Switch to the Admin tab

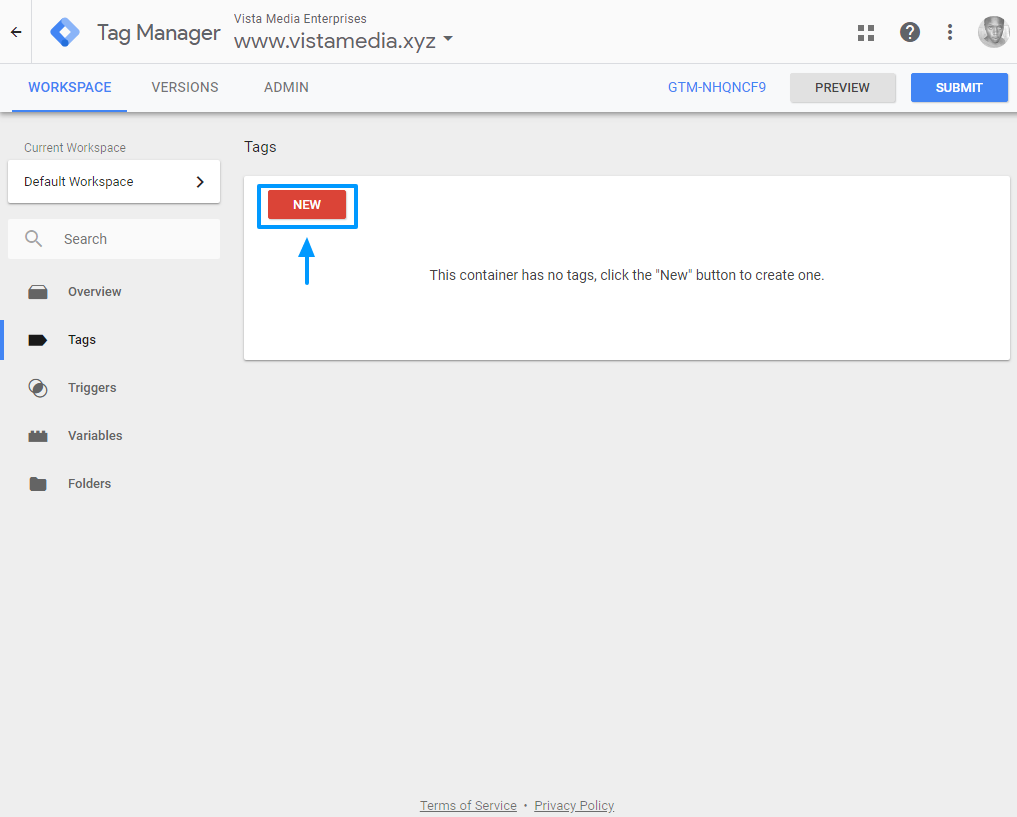[286, 88]
